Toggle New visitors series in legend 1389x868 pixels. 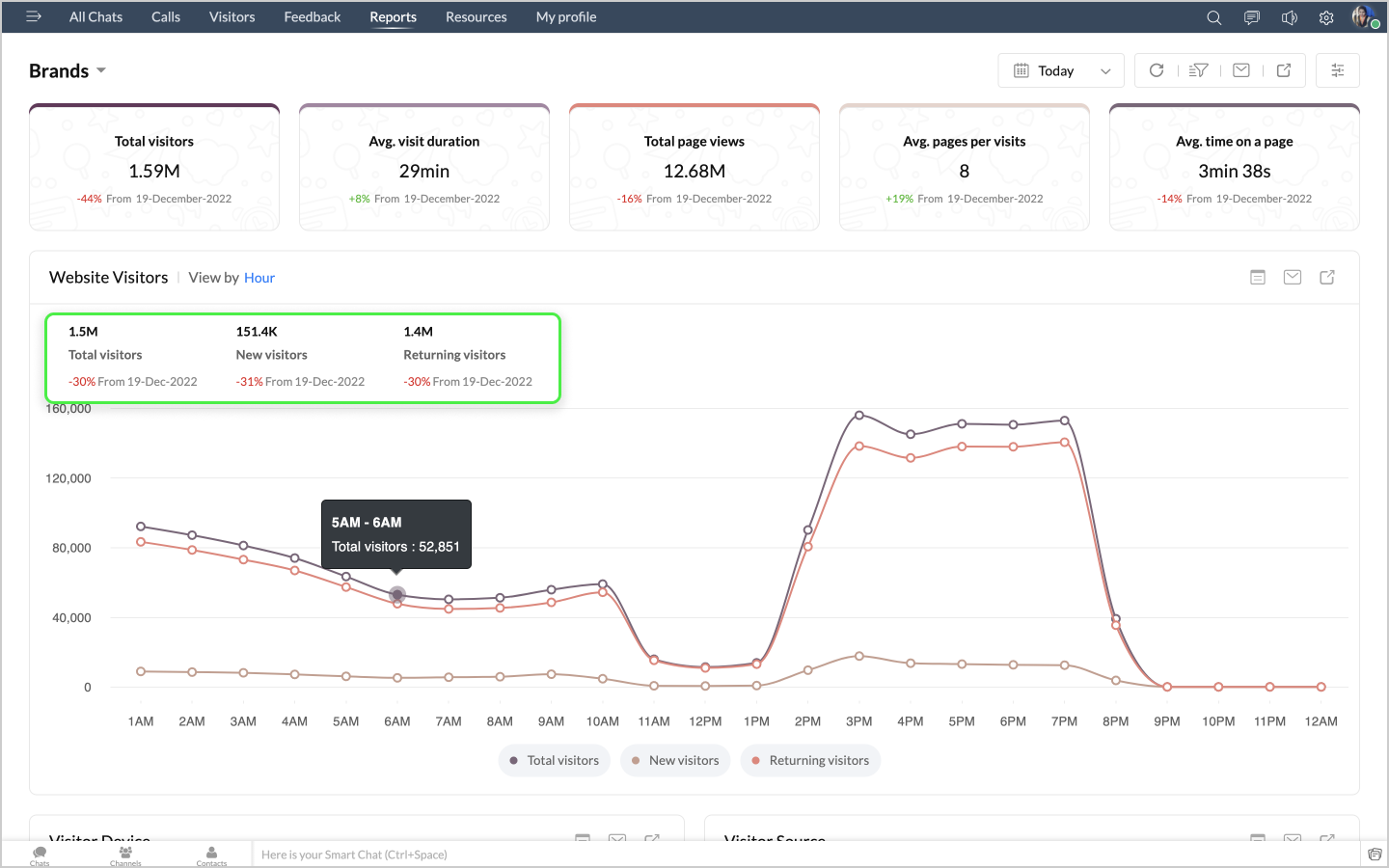675,760
